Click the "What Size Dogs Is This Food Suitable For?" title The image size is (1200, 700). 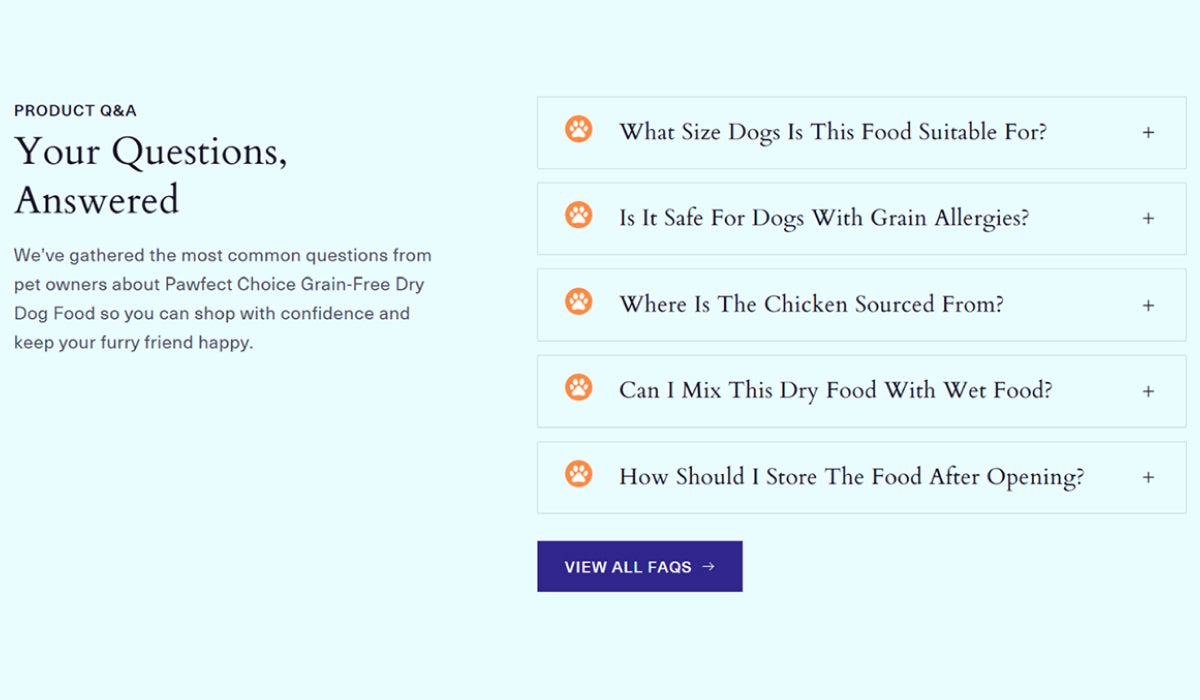tap(832, 132)
